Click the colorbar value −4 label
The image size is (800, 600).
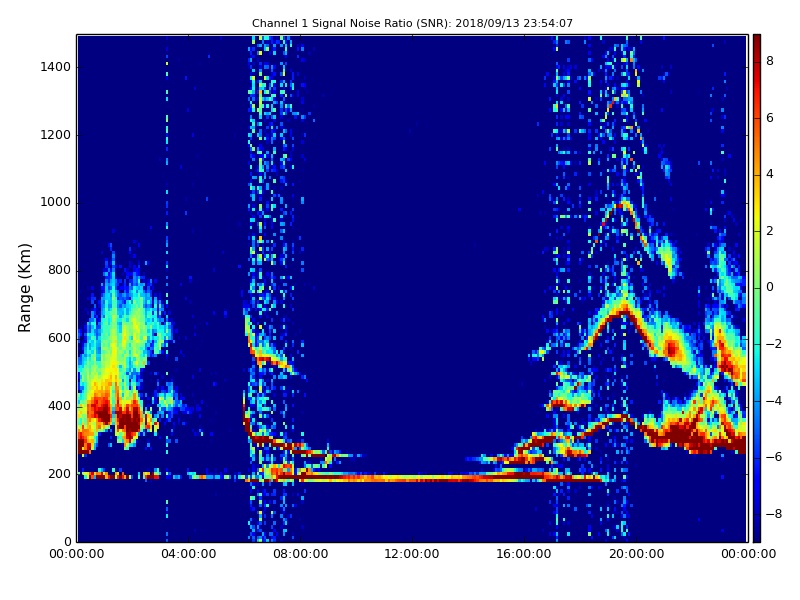pyautogui.click(x=774, y=401)
